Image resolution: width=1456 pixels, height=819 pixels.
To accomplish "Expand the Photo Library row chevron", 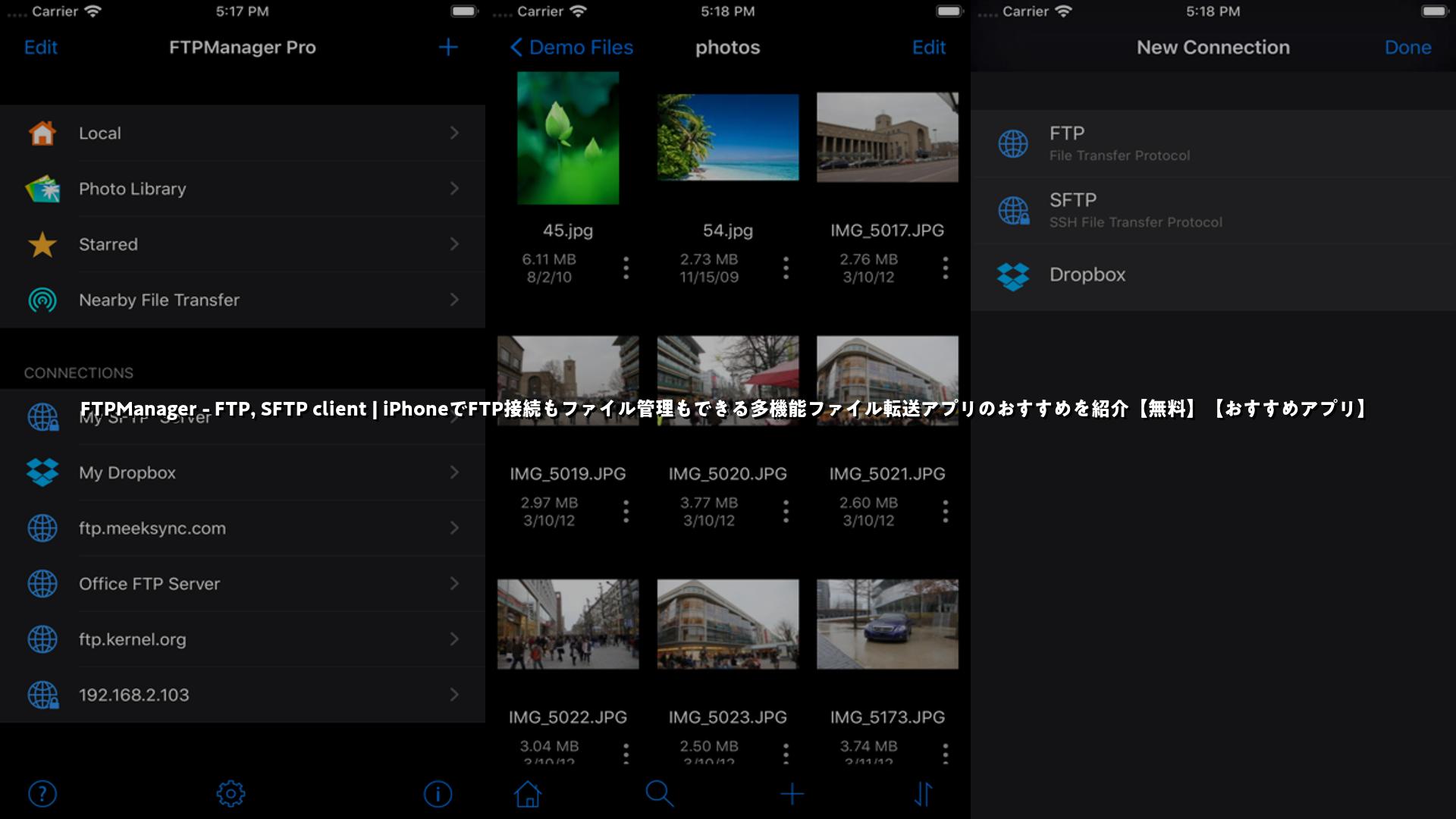I will 454,188.
